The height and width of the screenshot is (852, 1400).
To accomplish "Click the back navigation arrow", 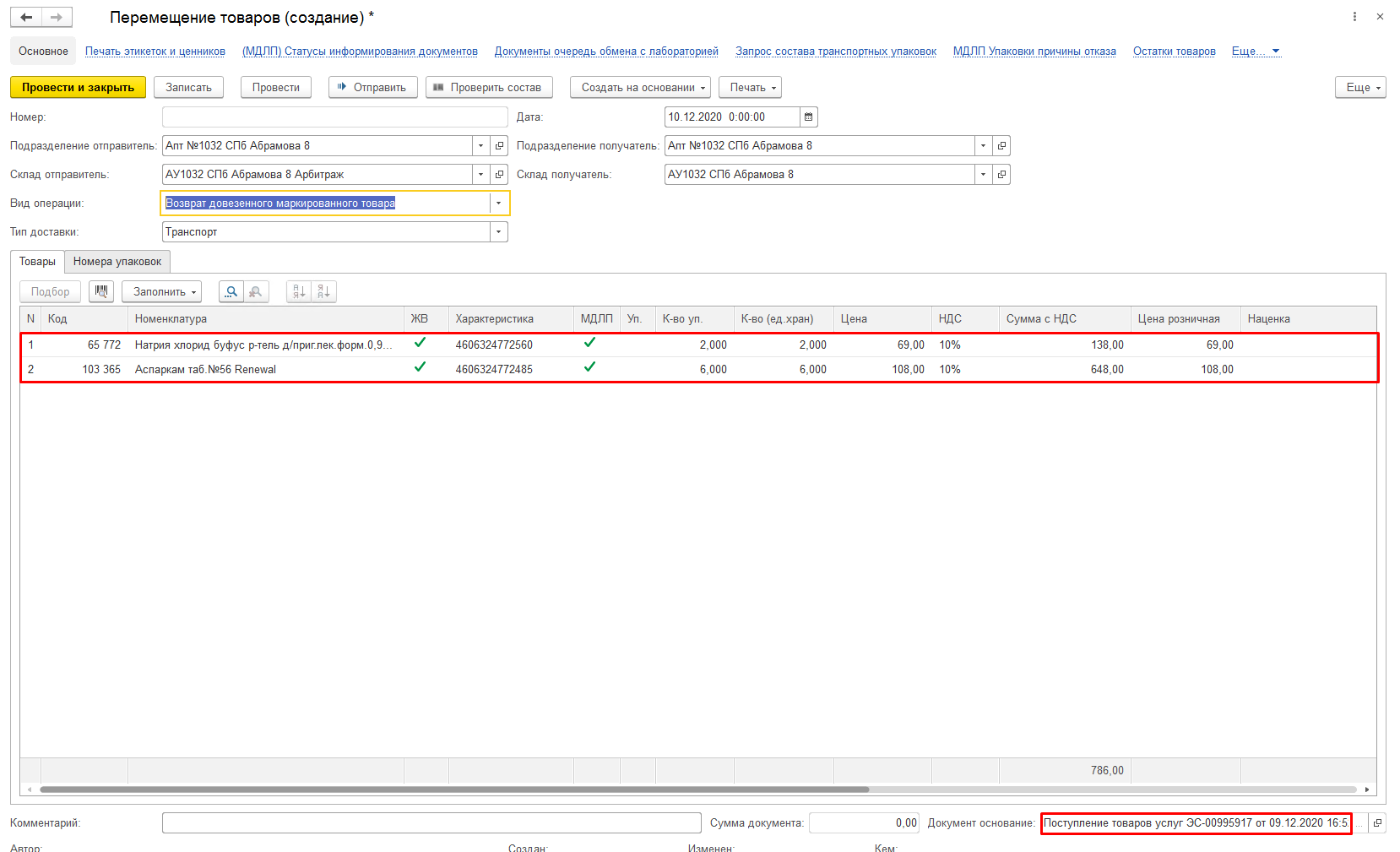I will pos(26,17).
